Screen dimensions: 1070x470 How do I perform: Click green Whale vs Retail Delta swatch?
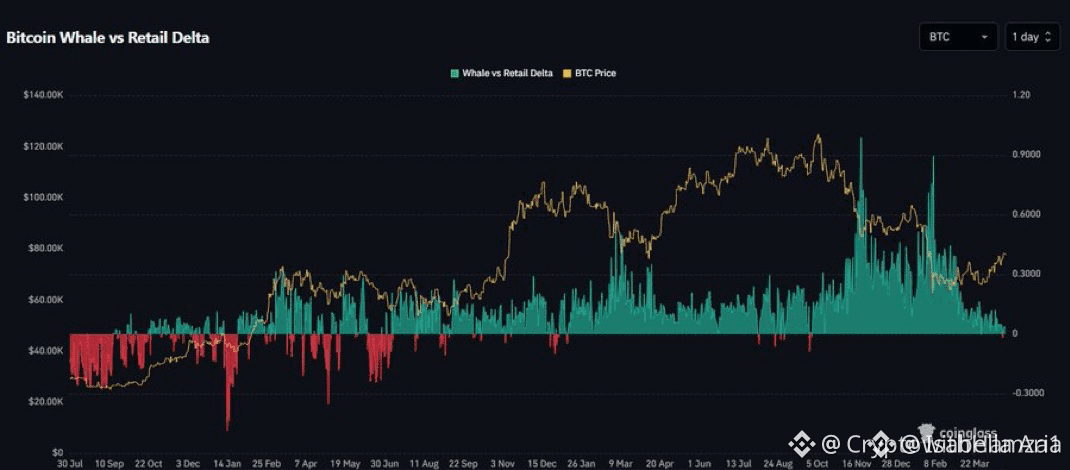click(x=454, y=73)
